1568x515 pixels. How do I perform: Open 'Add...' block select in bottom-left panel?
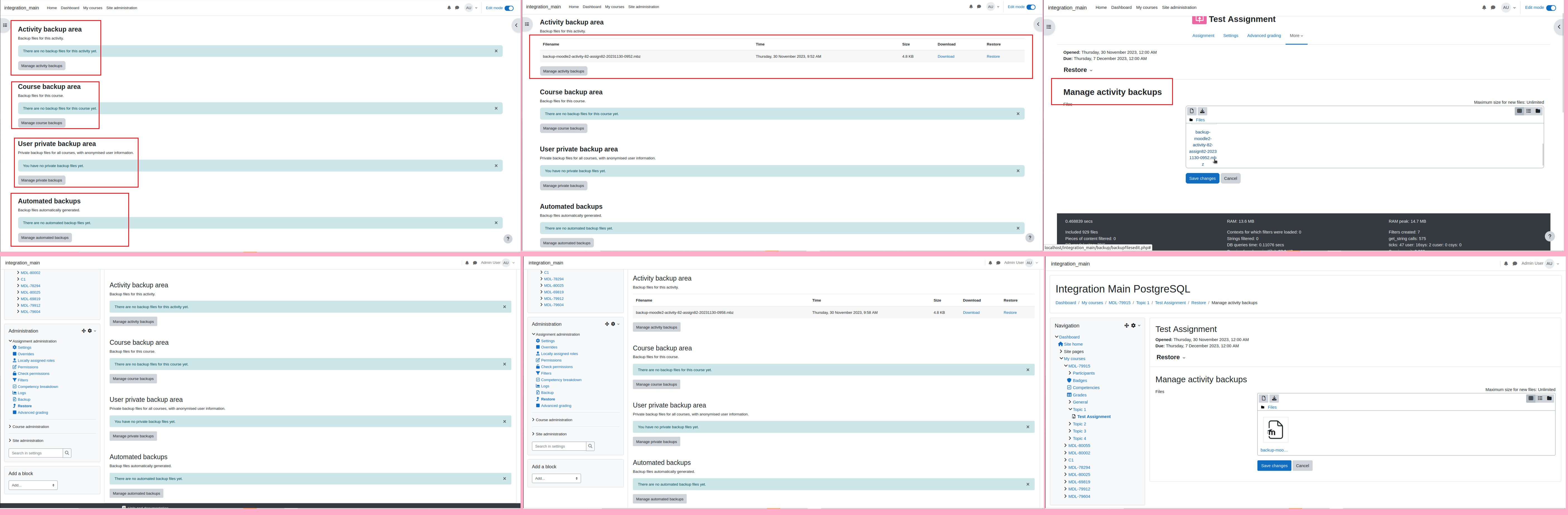33,485
